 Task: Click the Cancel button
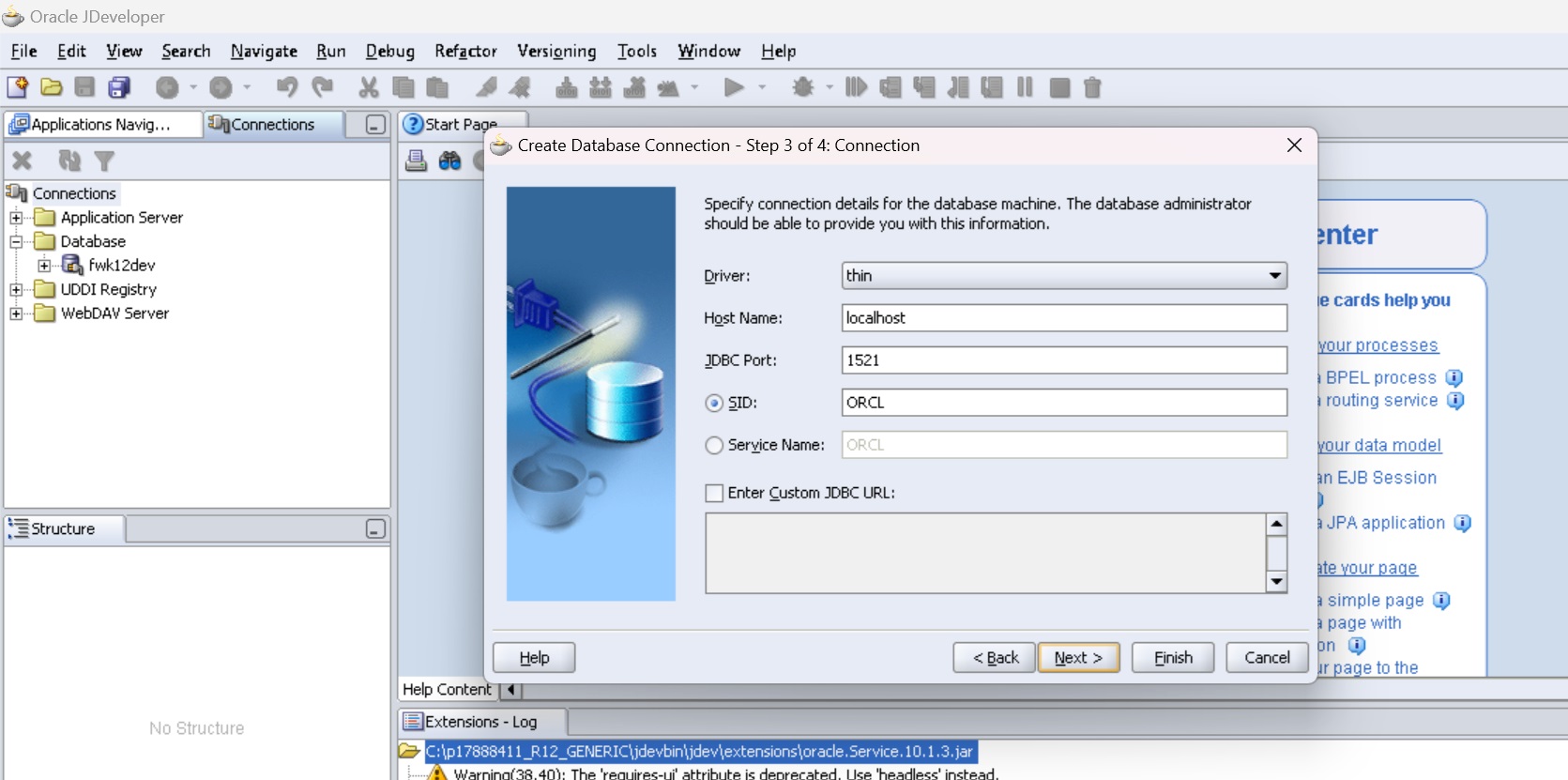pyautogui.click(x=1267, y=658)
